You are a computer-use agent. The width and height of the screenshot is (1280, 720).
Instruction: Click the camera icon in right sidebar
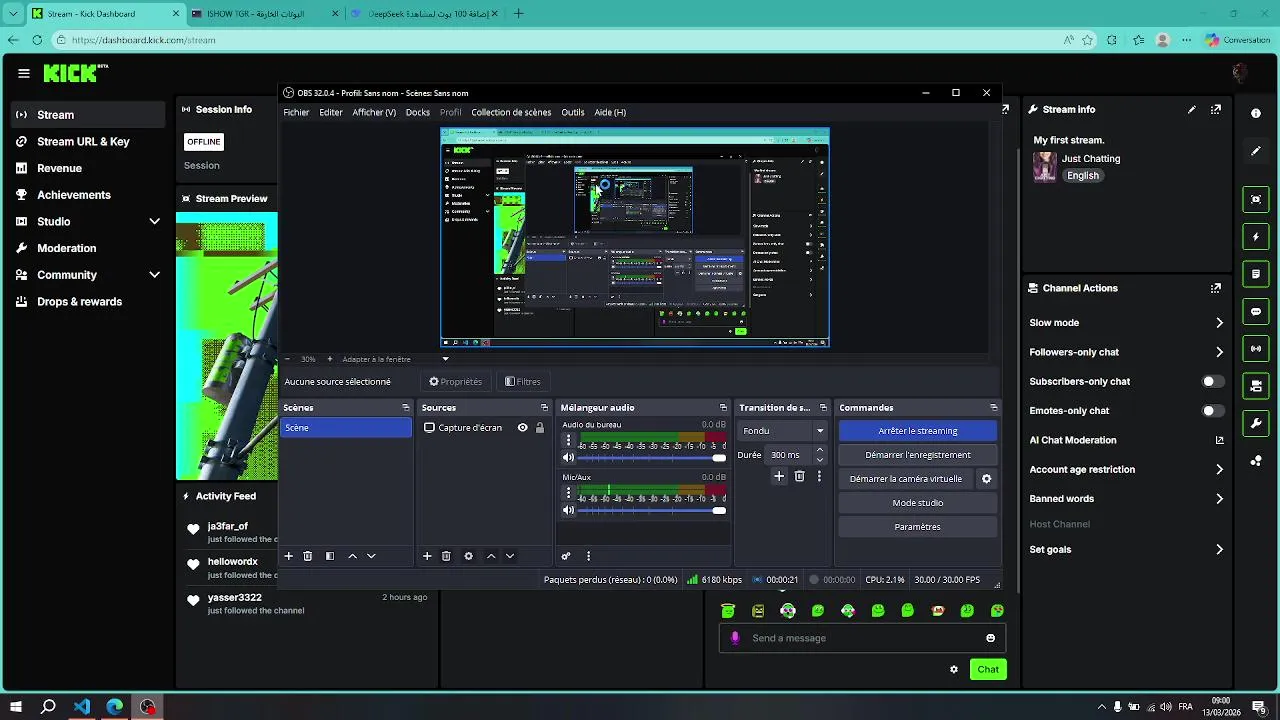(x=1256, y=386)
